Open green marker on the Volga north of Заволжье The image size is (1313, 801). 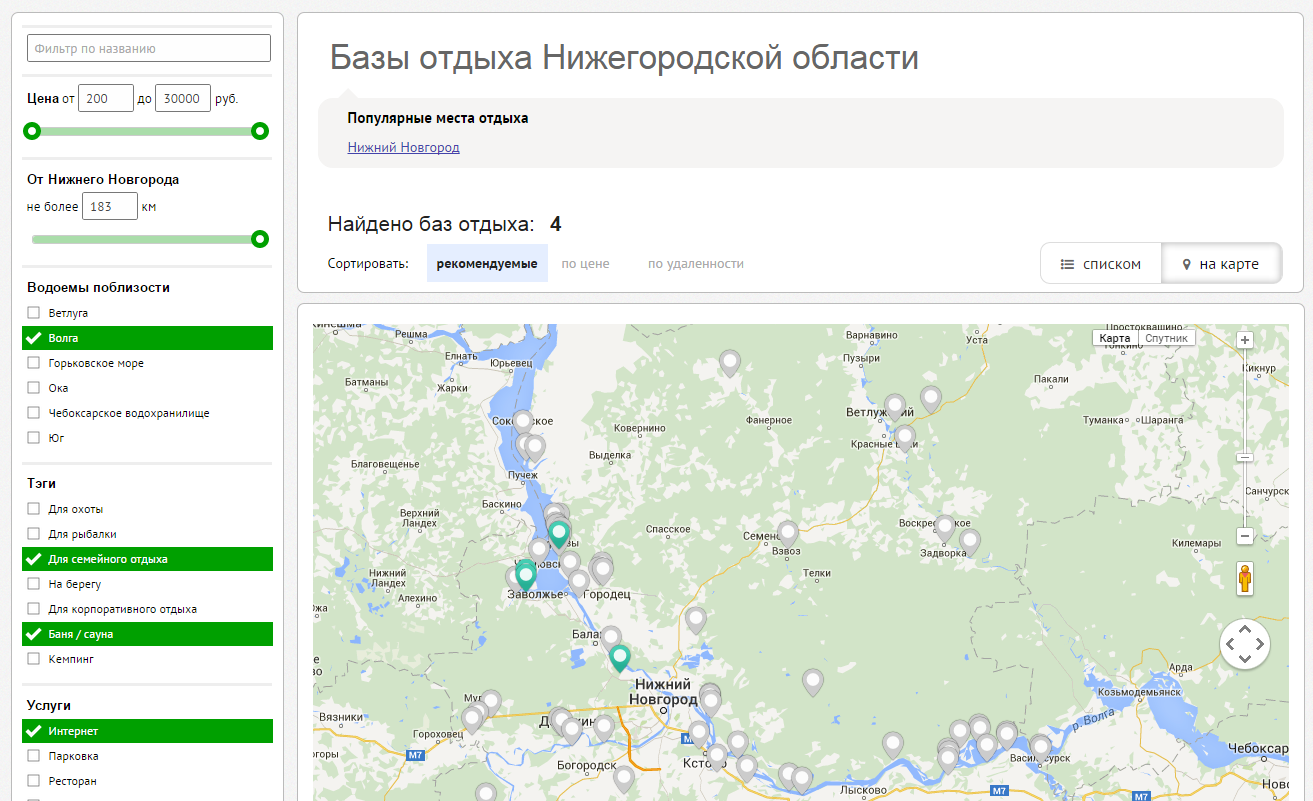click(559, 533)
